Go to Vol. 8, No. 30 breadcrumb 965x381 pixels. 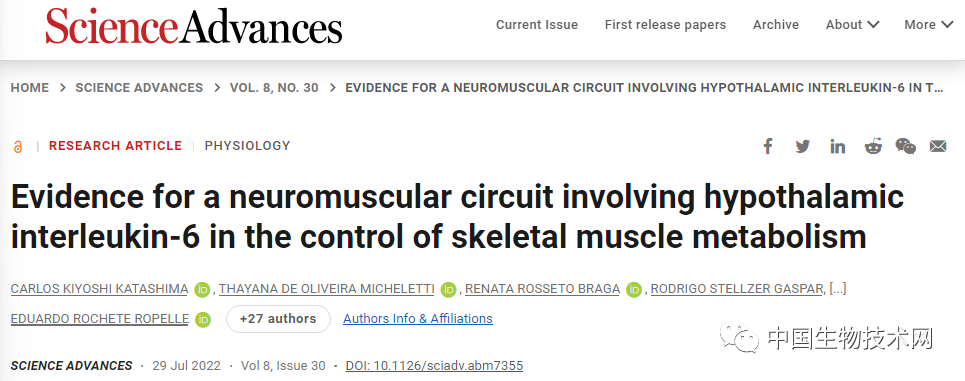point(274,87)
